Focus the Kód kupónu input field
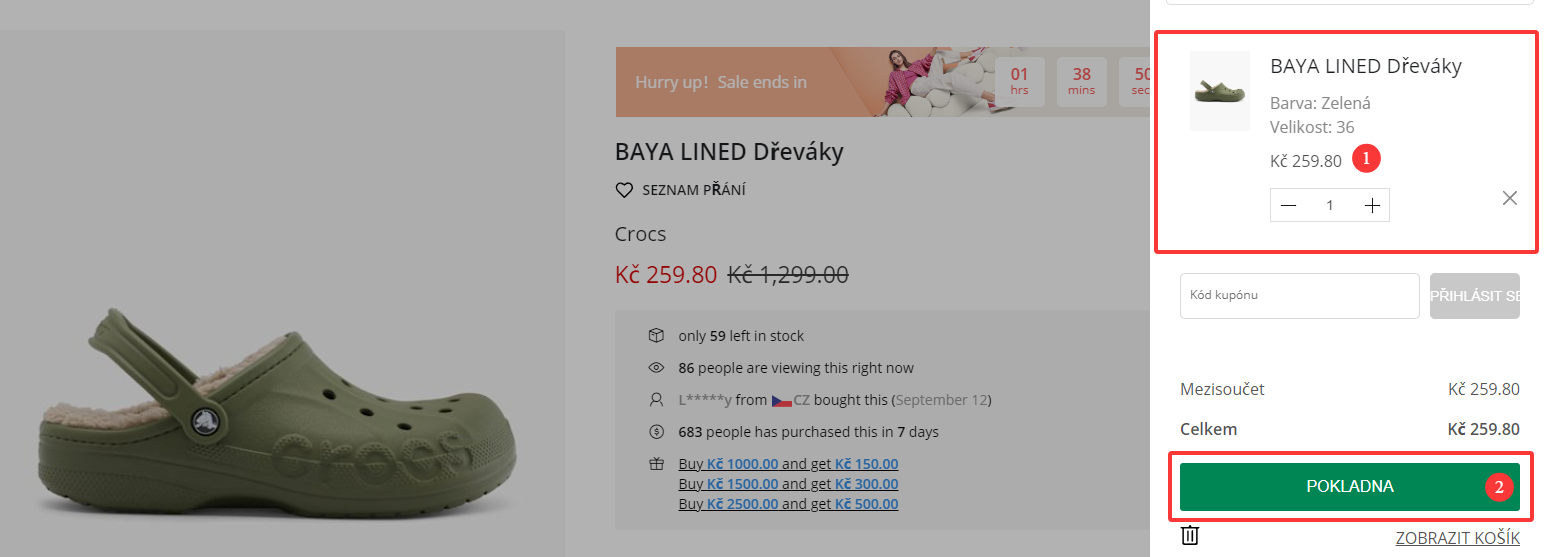 click(x=1299, y=296)
